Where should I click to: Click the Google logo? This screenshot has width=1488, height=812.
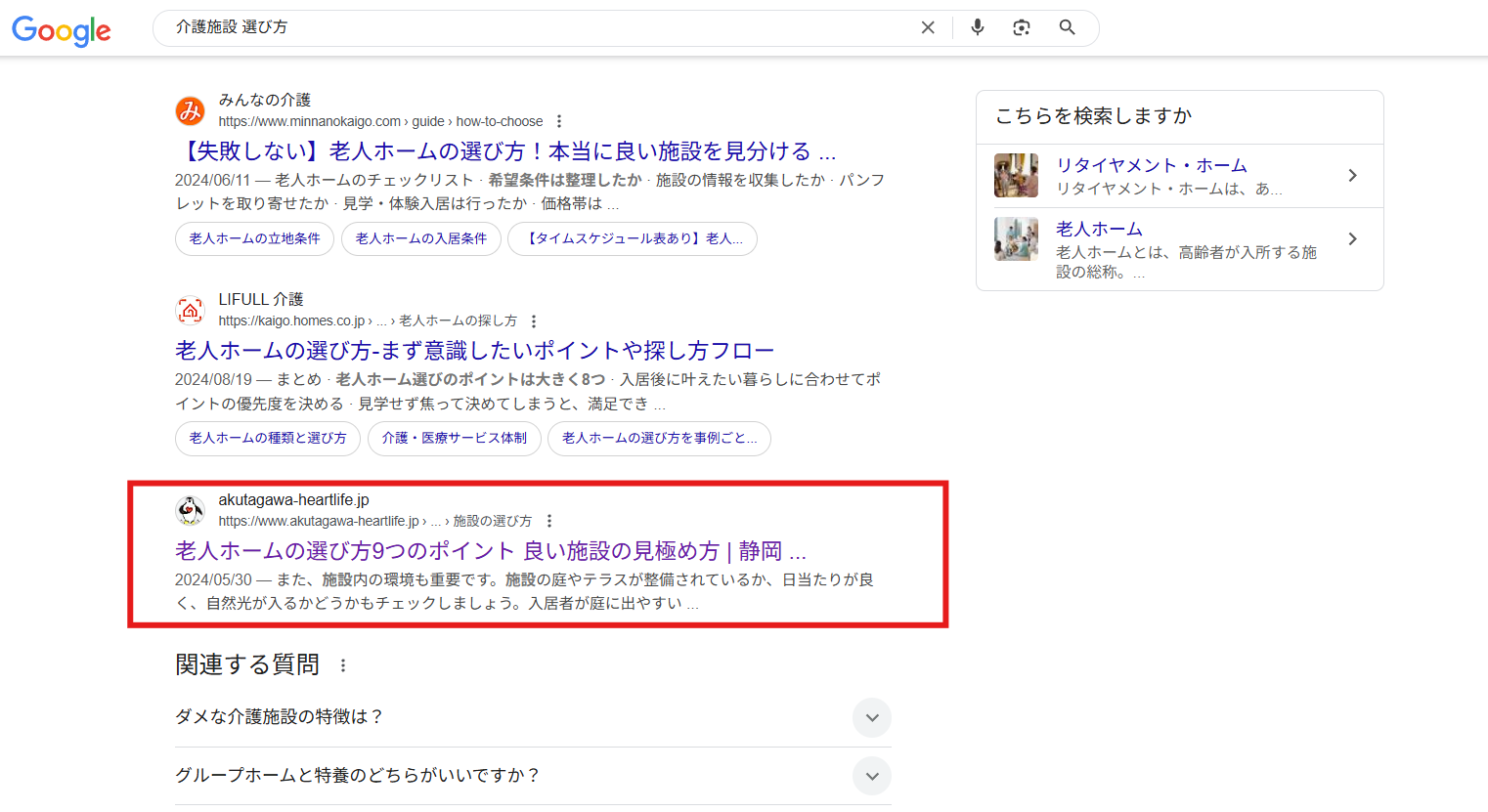[x=62, y=30]
